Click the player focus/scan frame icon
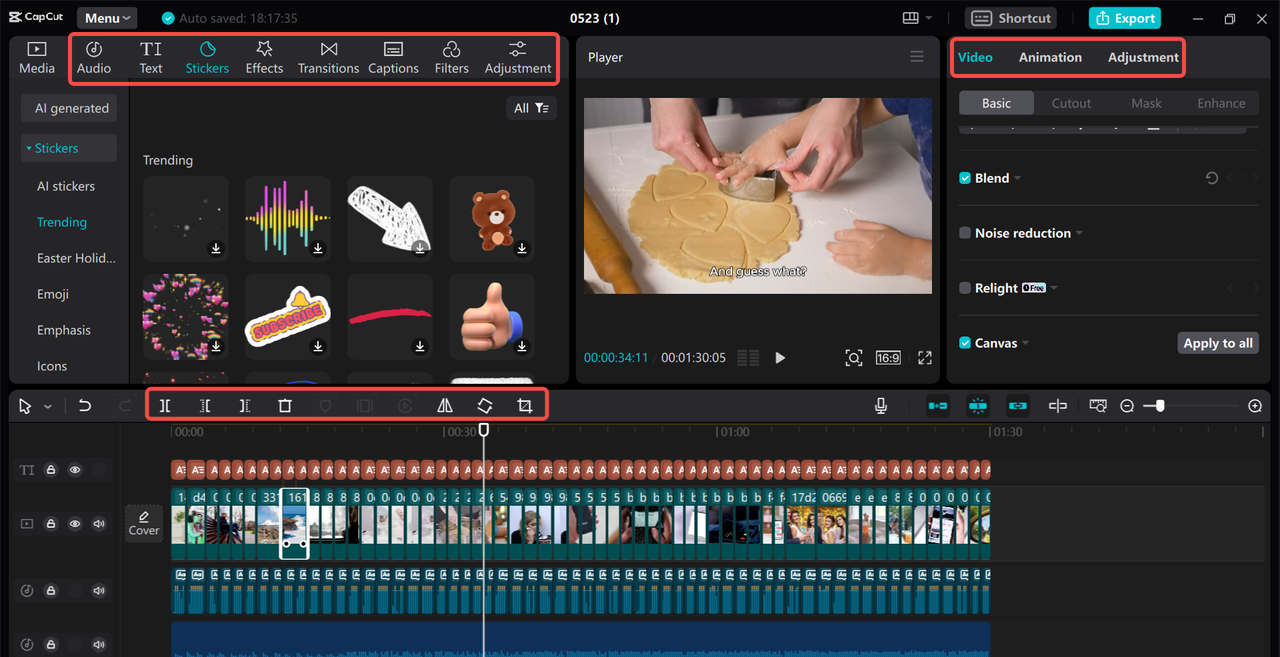The image size is (1280, 657). click(x=853, y=358)
